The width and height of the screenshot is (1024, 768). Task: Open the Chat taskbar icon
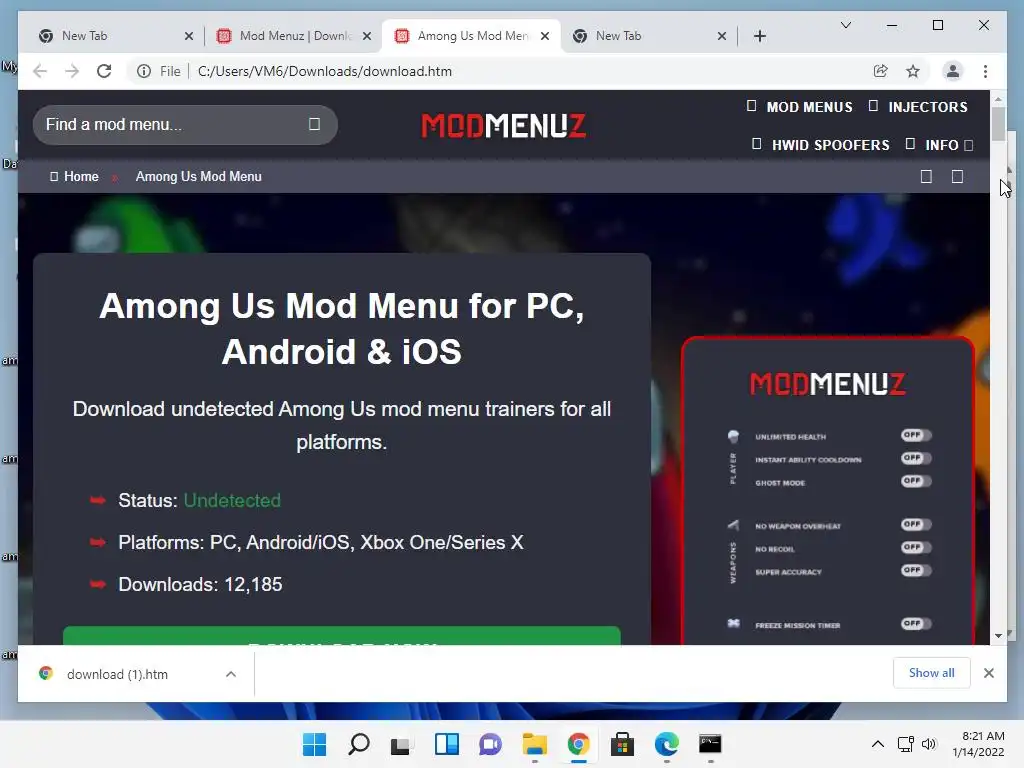click(490, 744)
